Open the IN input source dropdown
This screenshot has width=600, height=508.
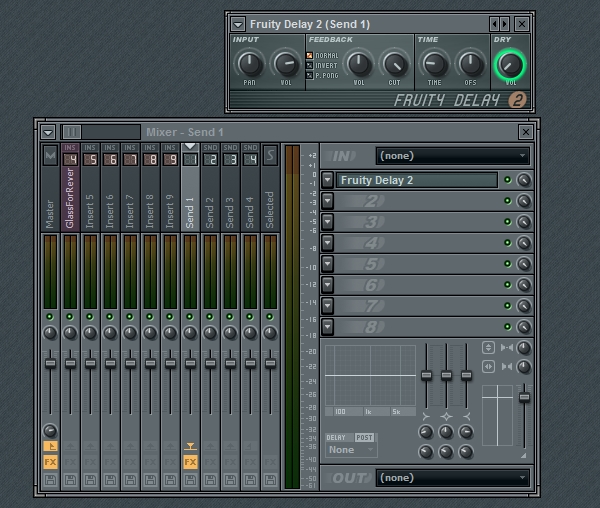[x=453, y=156]
